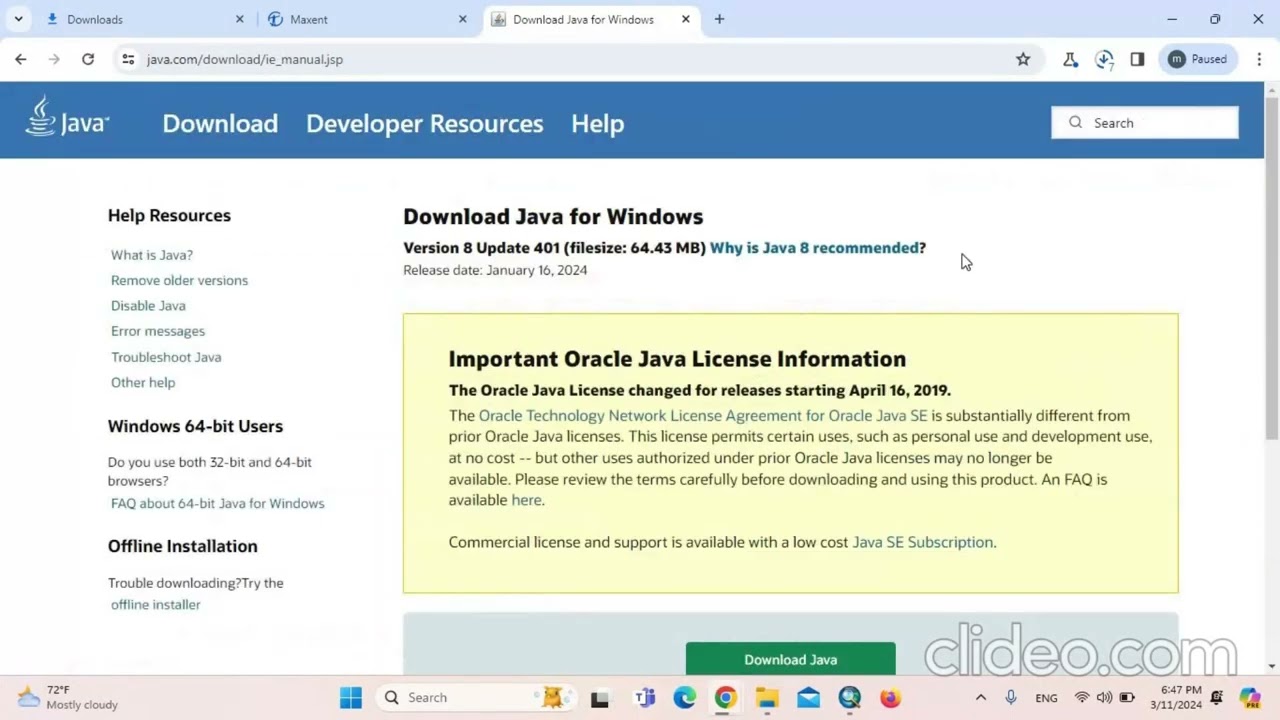
Task: Reload the page with the refresh icon
Action: [x=88, y=59]
